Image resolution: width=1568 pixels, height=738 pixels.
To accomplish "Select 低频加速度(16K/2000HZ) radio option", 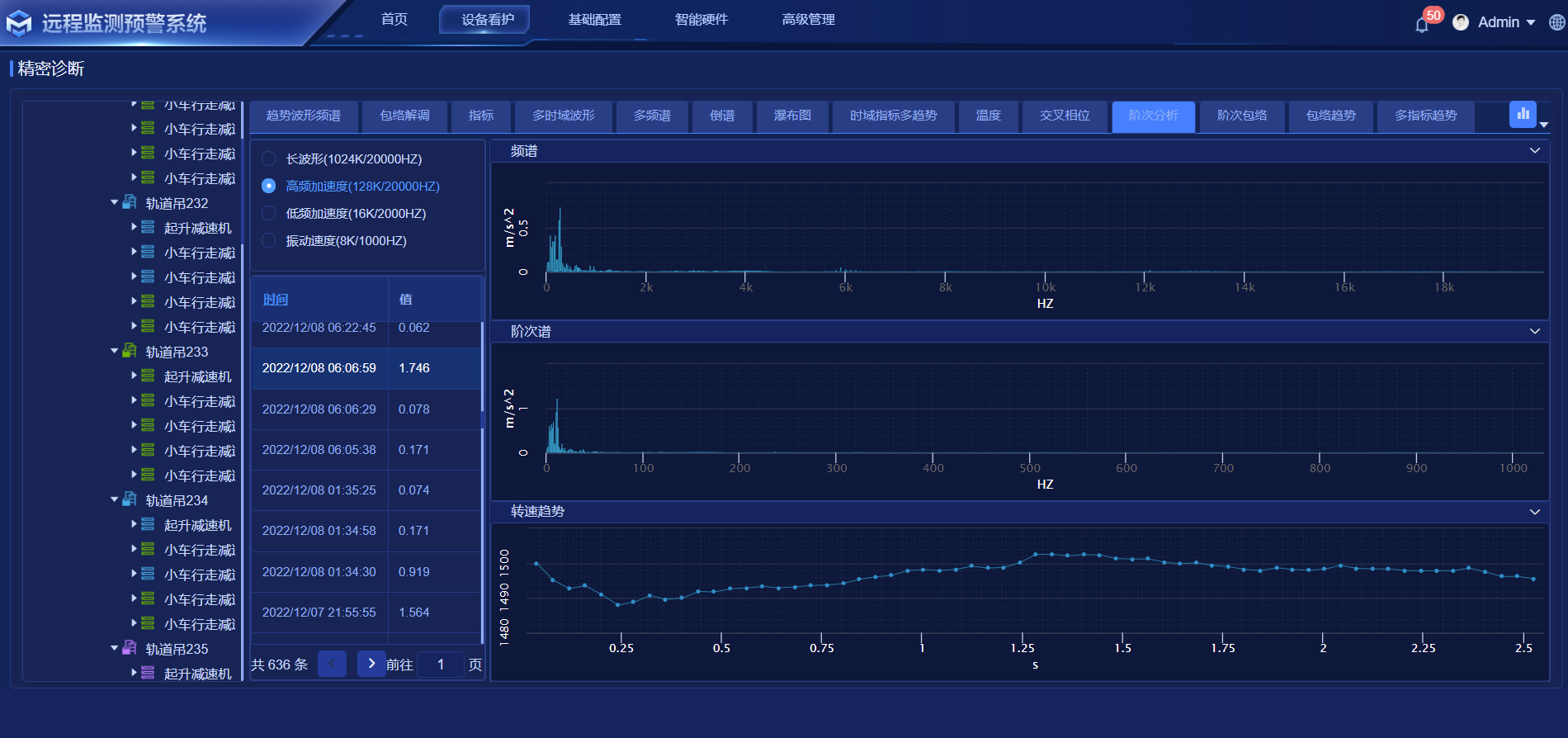I will pyautogui.click(x=268, y=213).
